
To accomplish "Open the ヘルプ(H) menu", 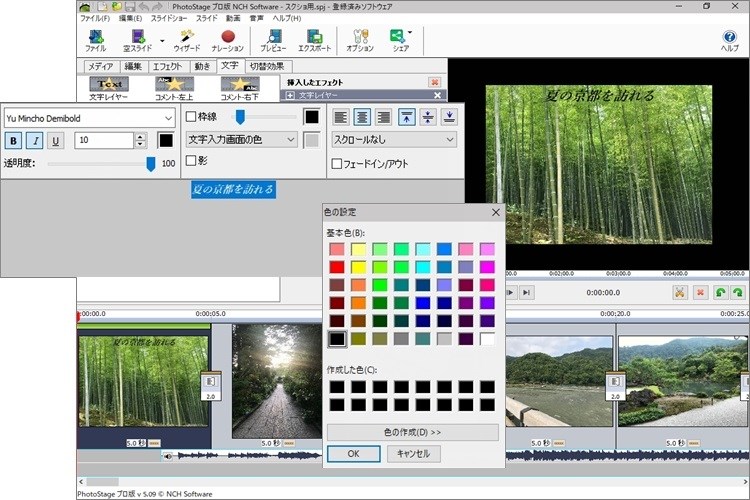I will (x=287, y=18).
